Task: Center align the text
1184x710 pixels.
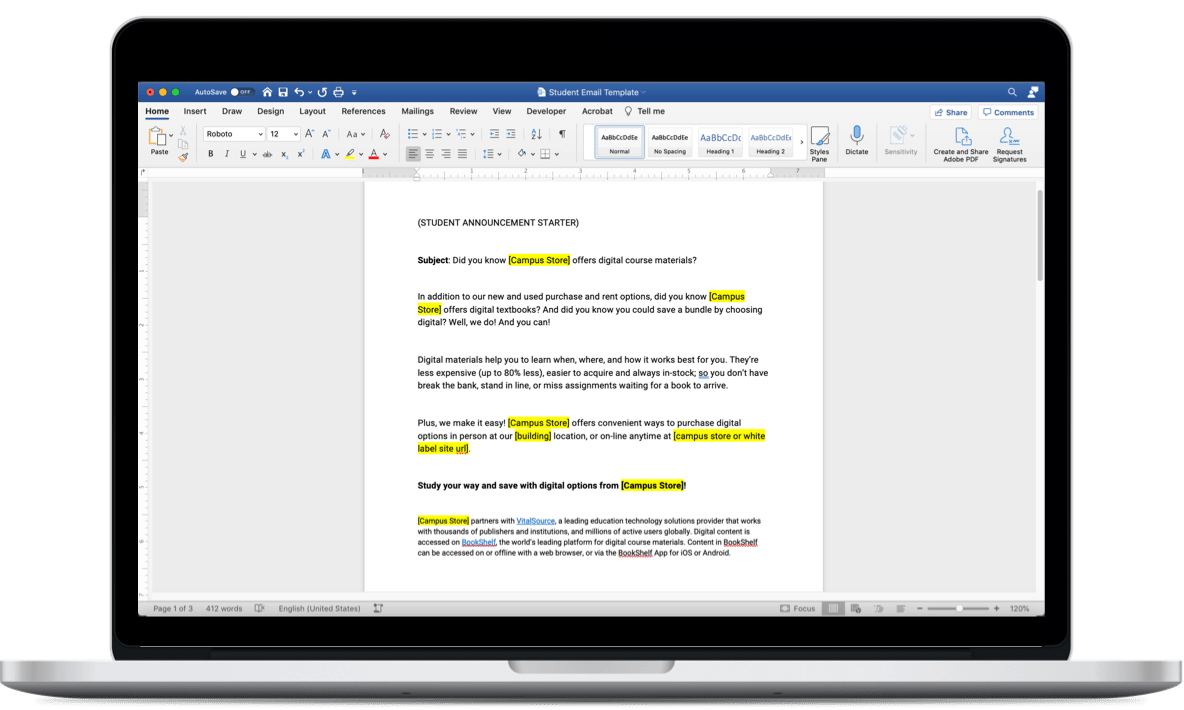Action: (430, 154)
